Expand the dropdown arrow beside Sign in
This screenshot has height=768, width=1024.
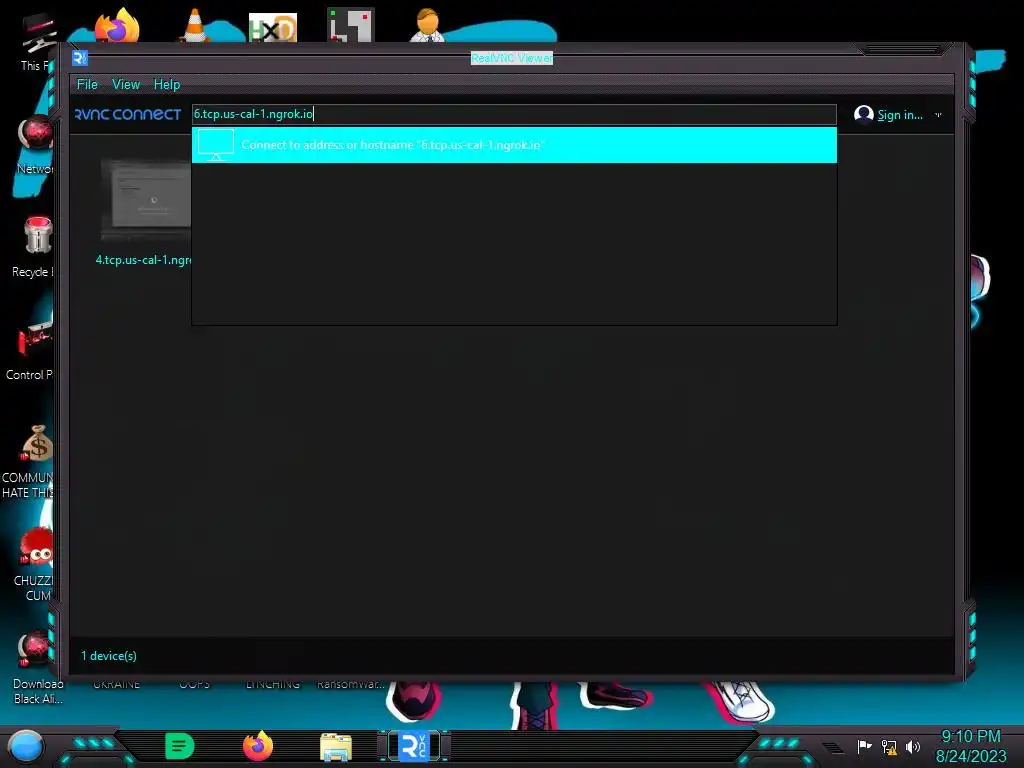938,115
